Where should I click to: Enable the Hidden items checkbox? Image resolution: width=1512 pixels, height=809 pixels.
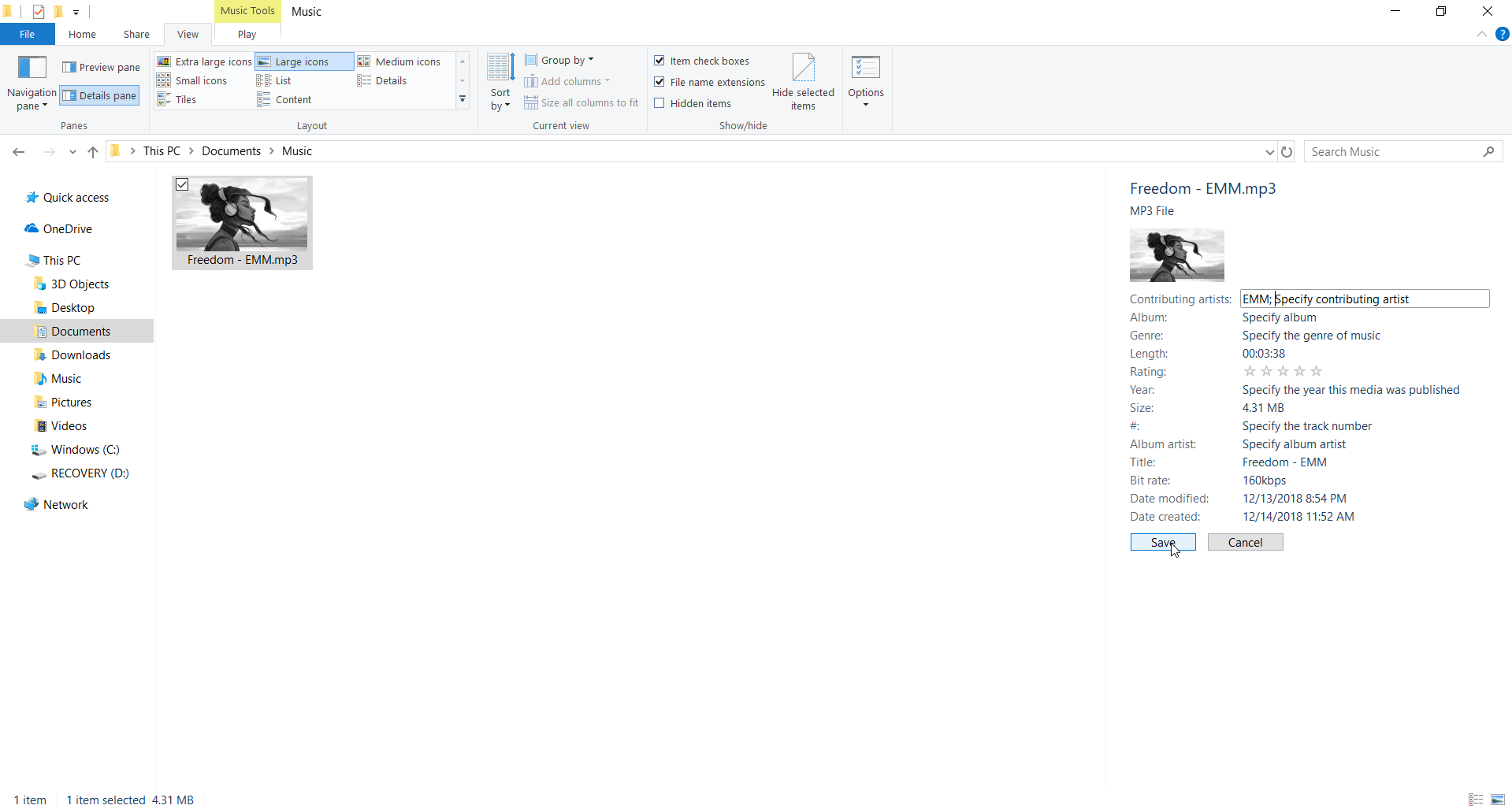coord(659,103)
